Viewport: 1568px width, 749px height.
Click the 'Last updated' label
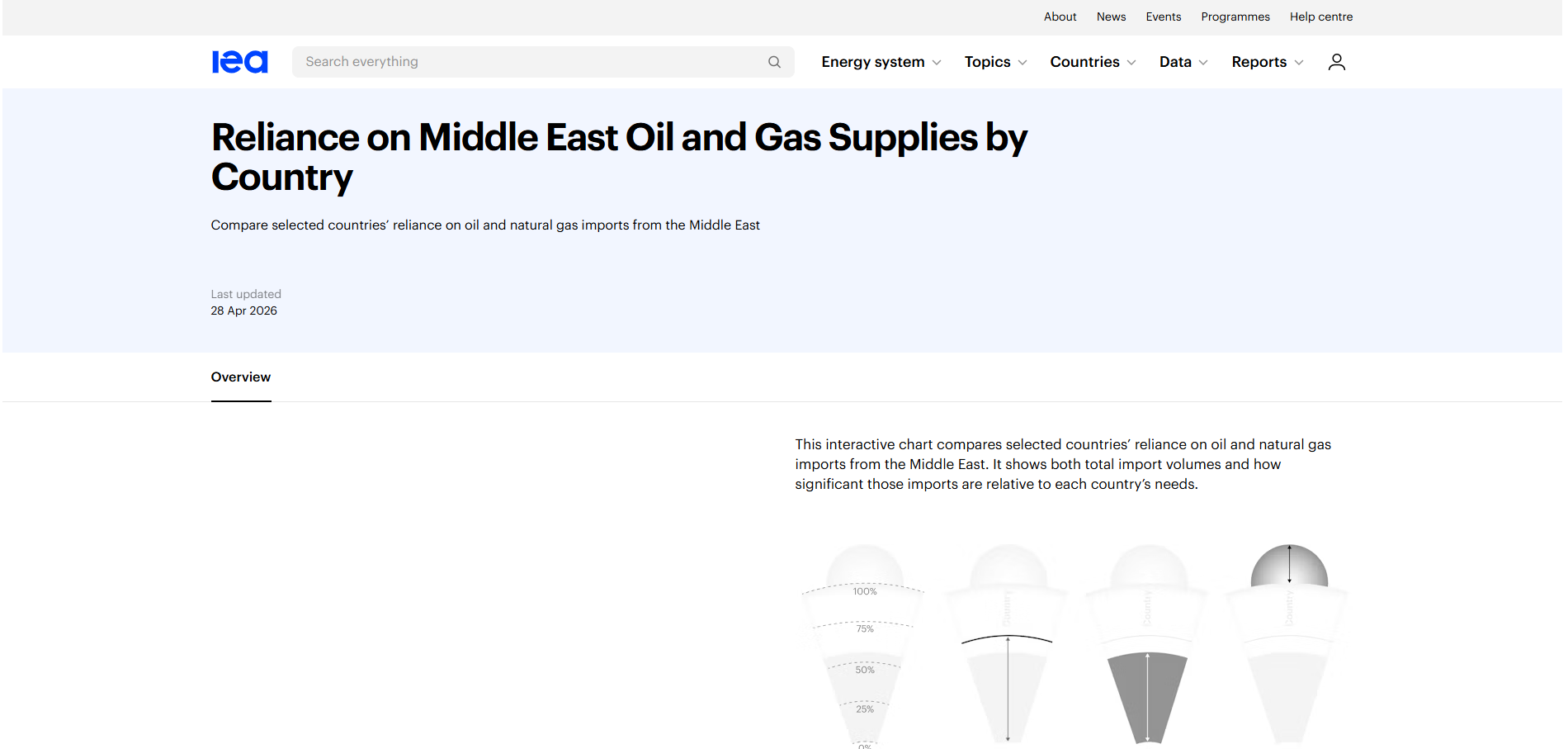[246, 294]
